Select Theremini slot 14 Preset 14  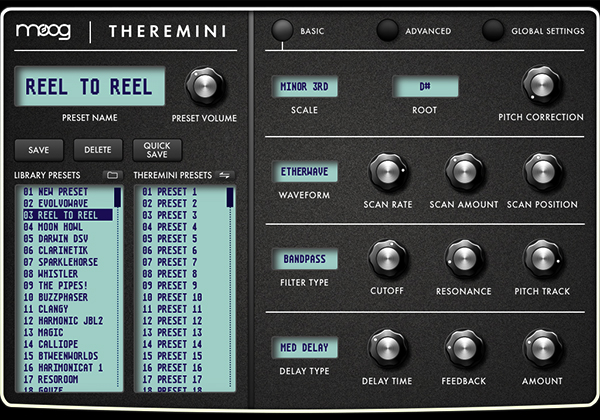pos(183,344)
